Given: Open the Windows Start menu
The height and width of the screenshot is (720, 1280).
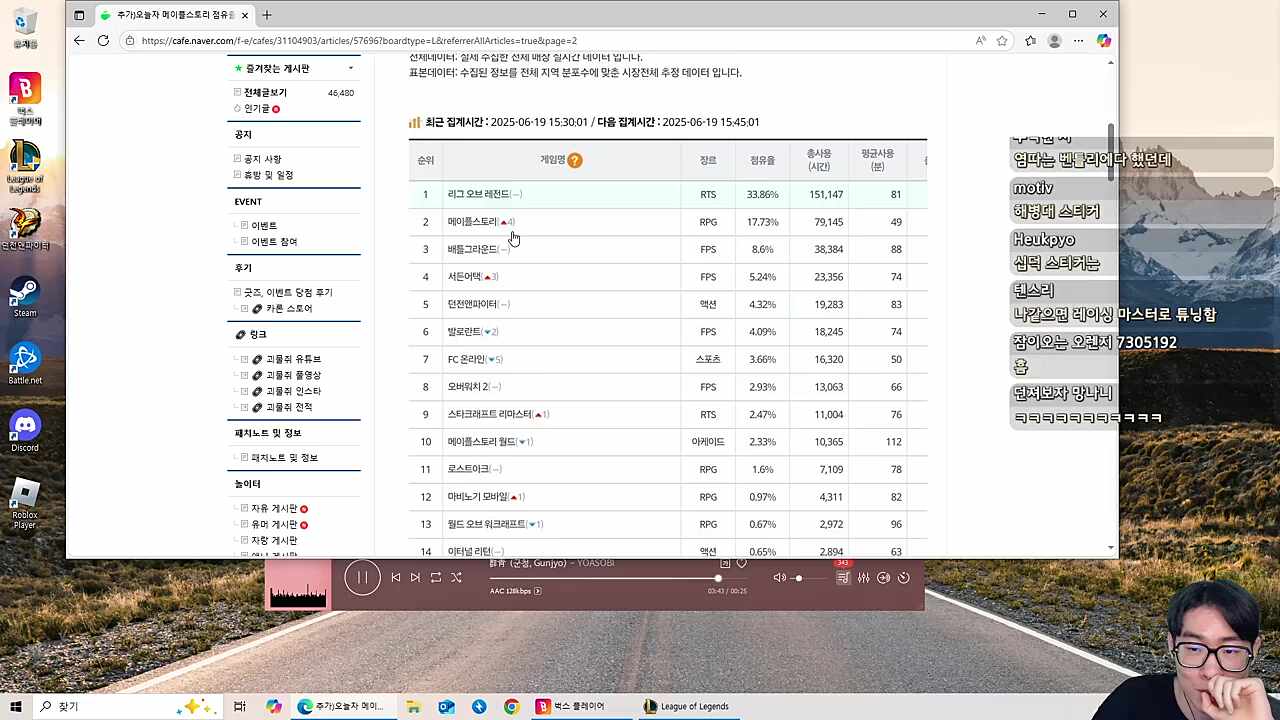Looking at the screenshot, I should click(16, 706).
